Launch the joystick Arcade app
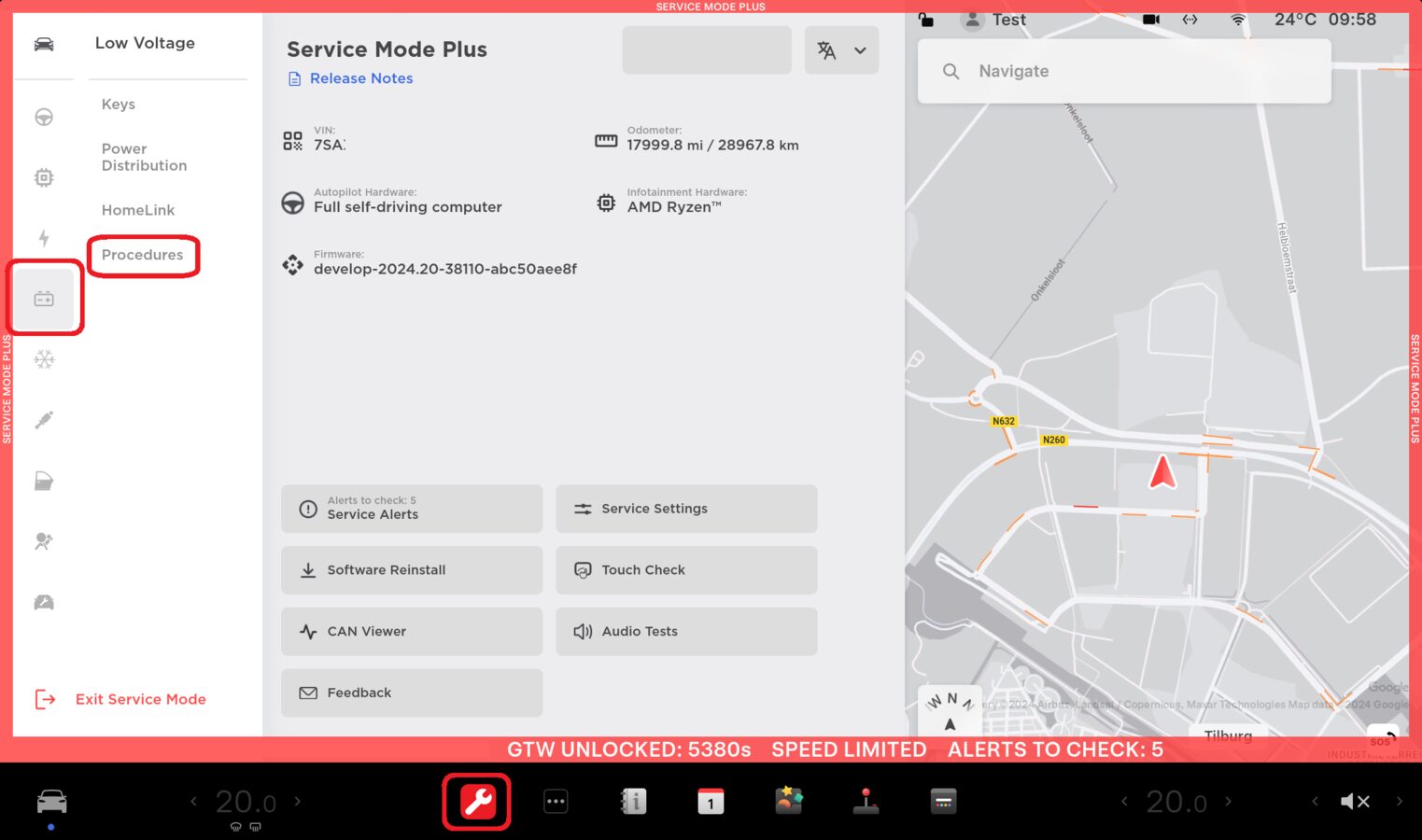This screenshot has height=840, width=1422. click(x=866, y=801)
